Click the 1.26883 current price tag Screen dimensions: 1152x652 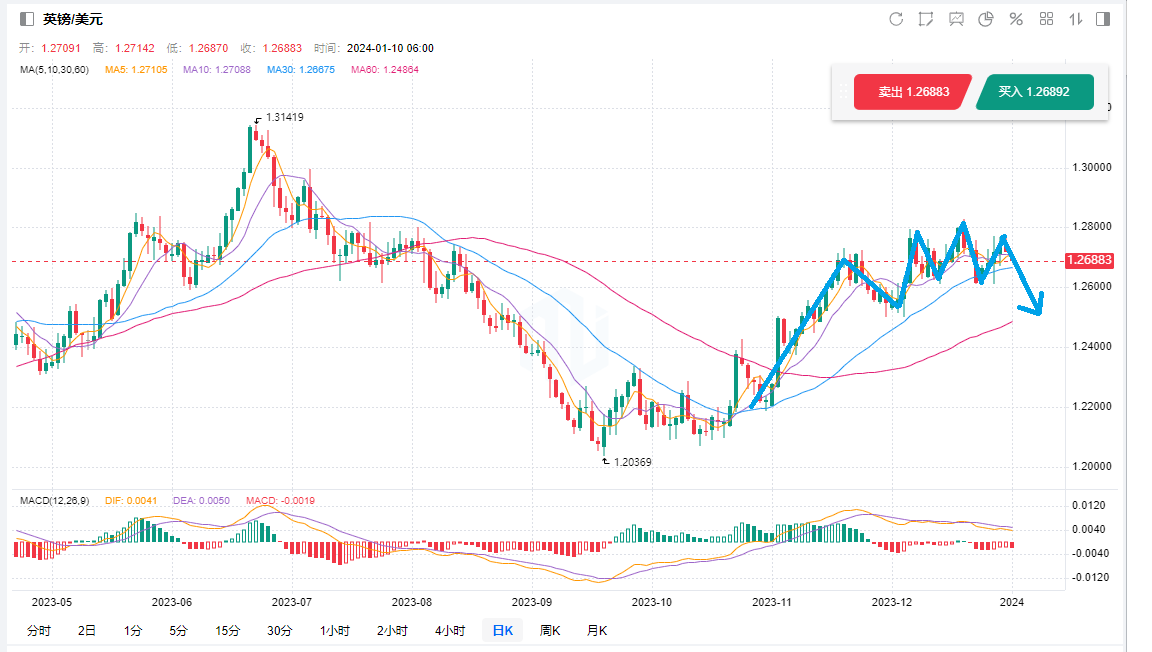click(x=1089, y=261)
